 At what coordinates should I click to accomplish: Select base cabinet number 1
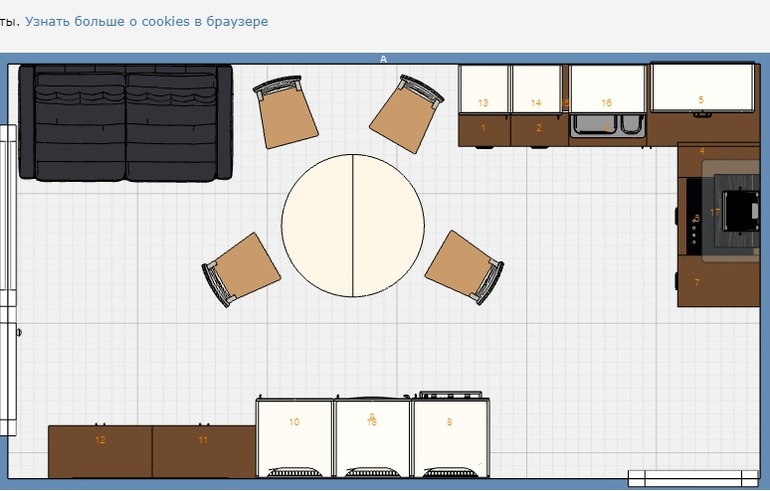click(x=484, y=129)
